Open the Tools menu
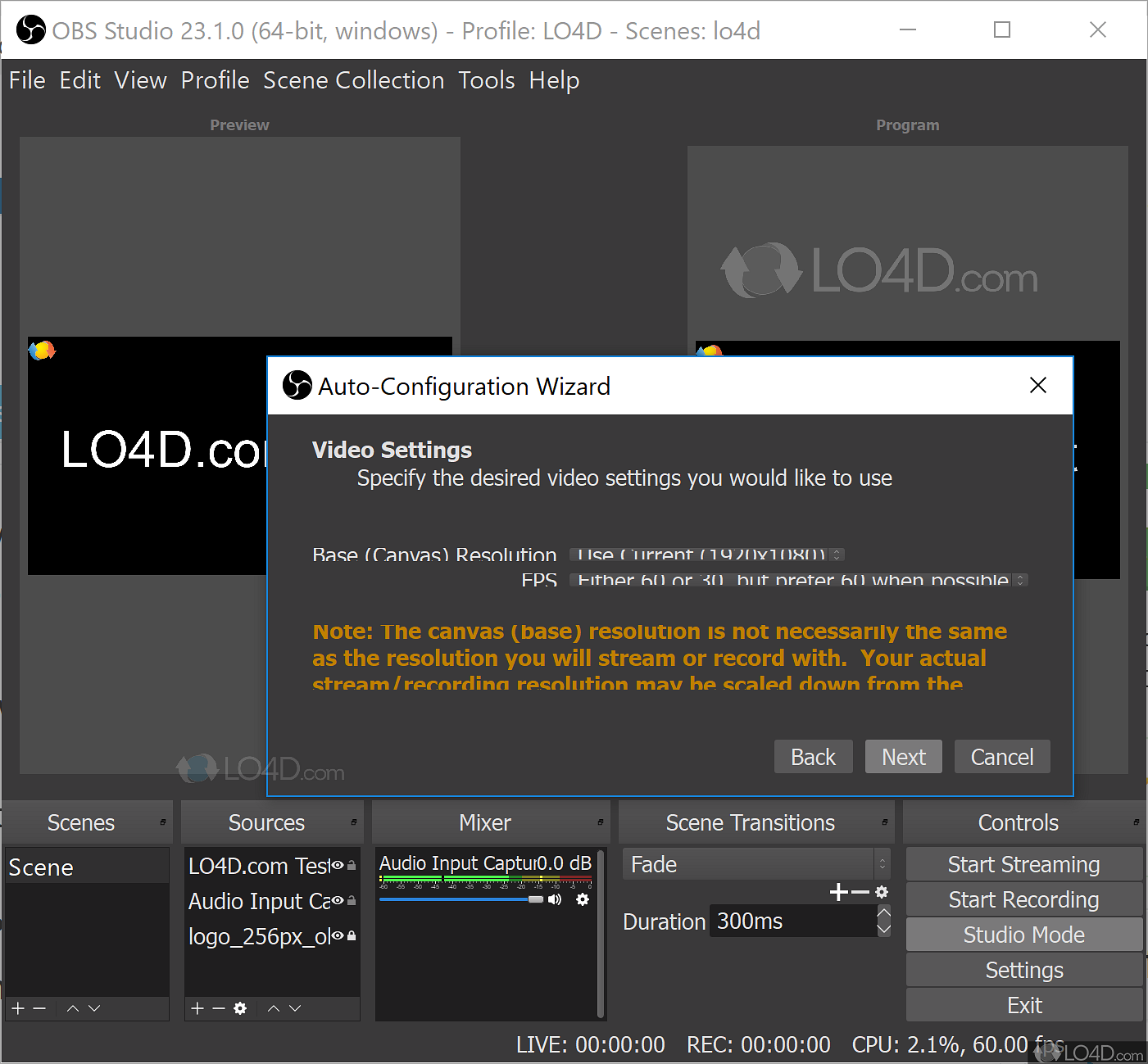The height and width of the screenshot is (1064, 1148). (486, 80)
